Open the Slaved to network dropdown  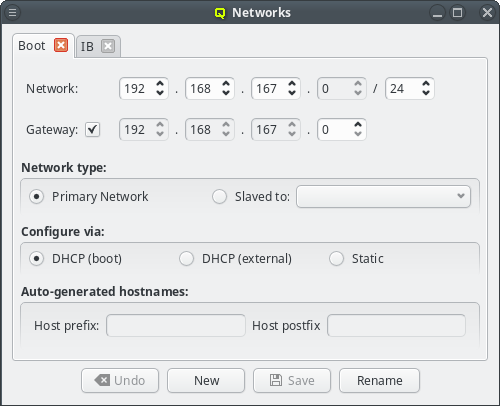(383, 197)
